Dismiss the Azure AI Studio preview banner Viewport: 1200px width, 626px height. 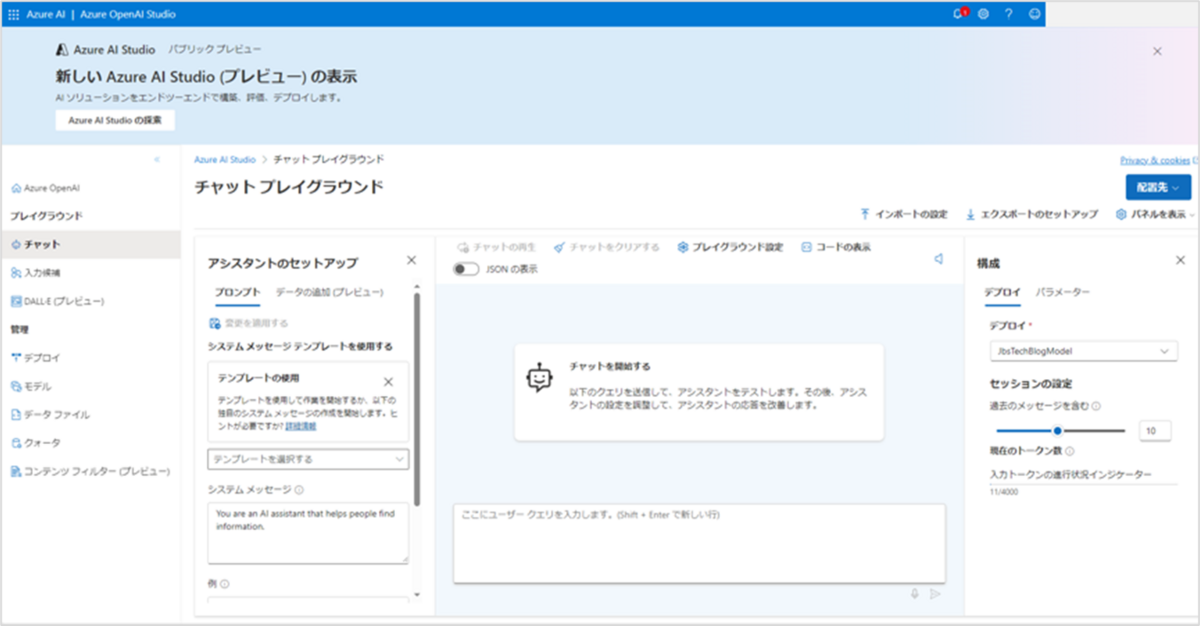click(x=1157, y=50)
